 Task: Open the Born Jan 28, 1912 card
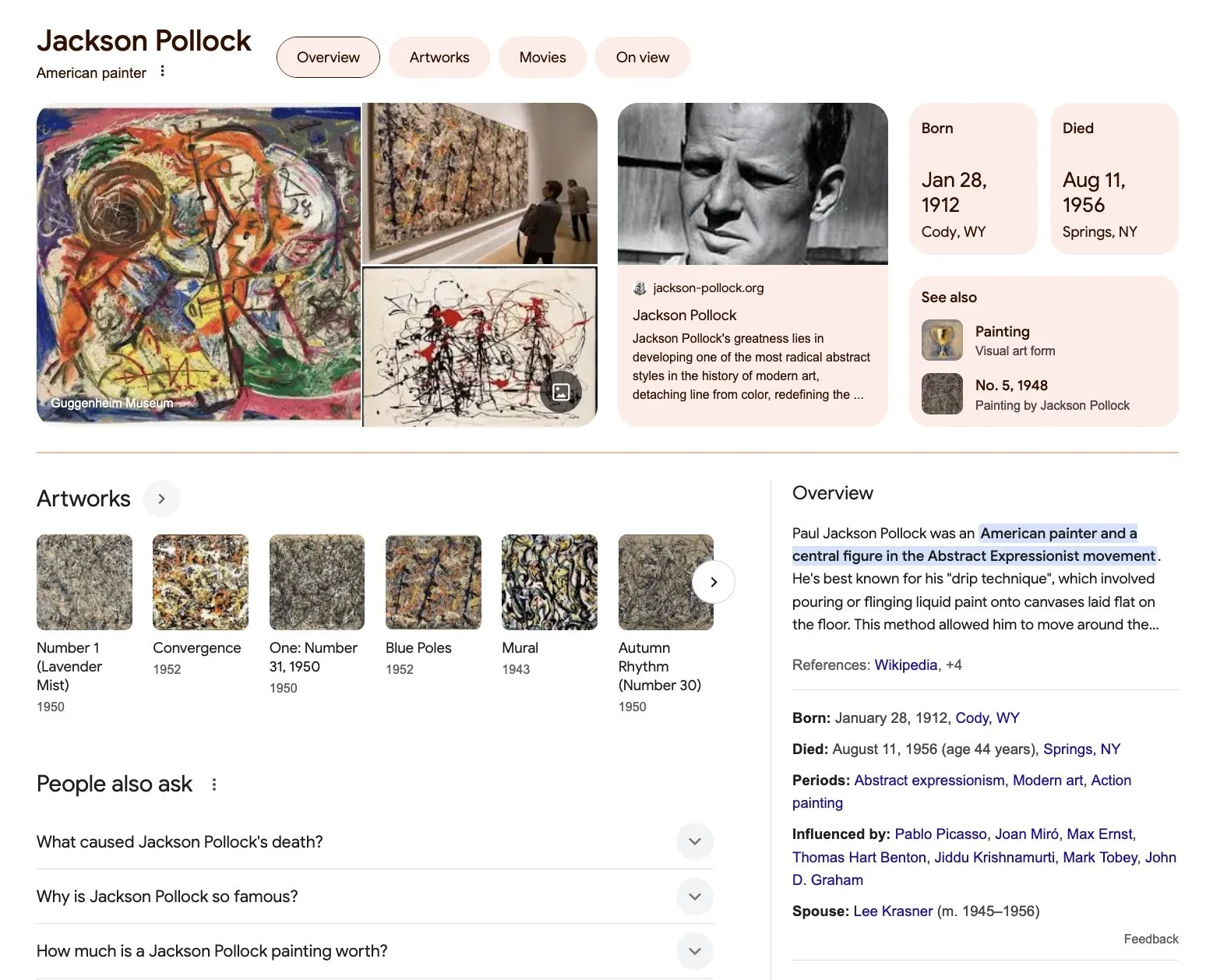click(x=973, y=178)
